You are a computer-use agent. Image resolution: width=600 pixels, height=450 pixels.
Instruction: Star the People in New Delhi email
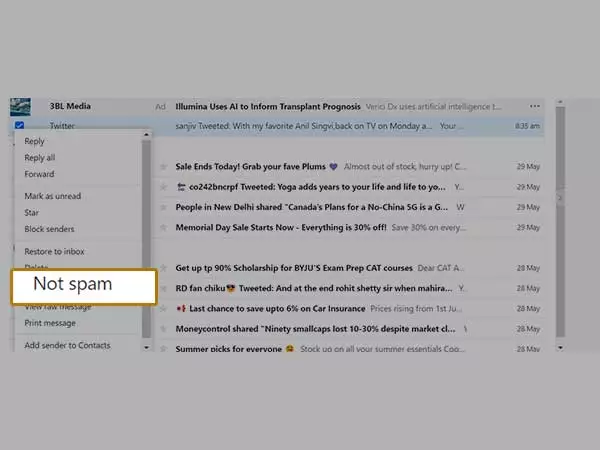(x=163, y=207)
